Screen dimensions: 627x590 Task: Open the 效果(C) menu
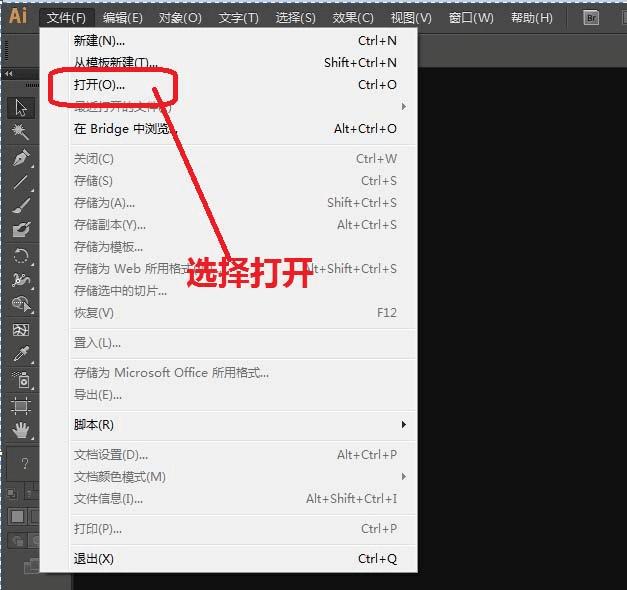coord(353,18)
